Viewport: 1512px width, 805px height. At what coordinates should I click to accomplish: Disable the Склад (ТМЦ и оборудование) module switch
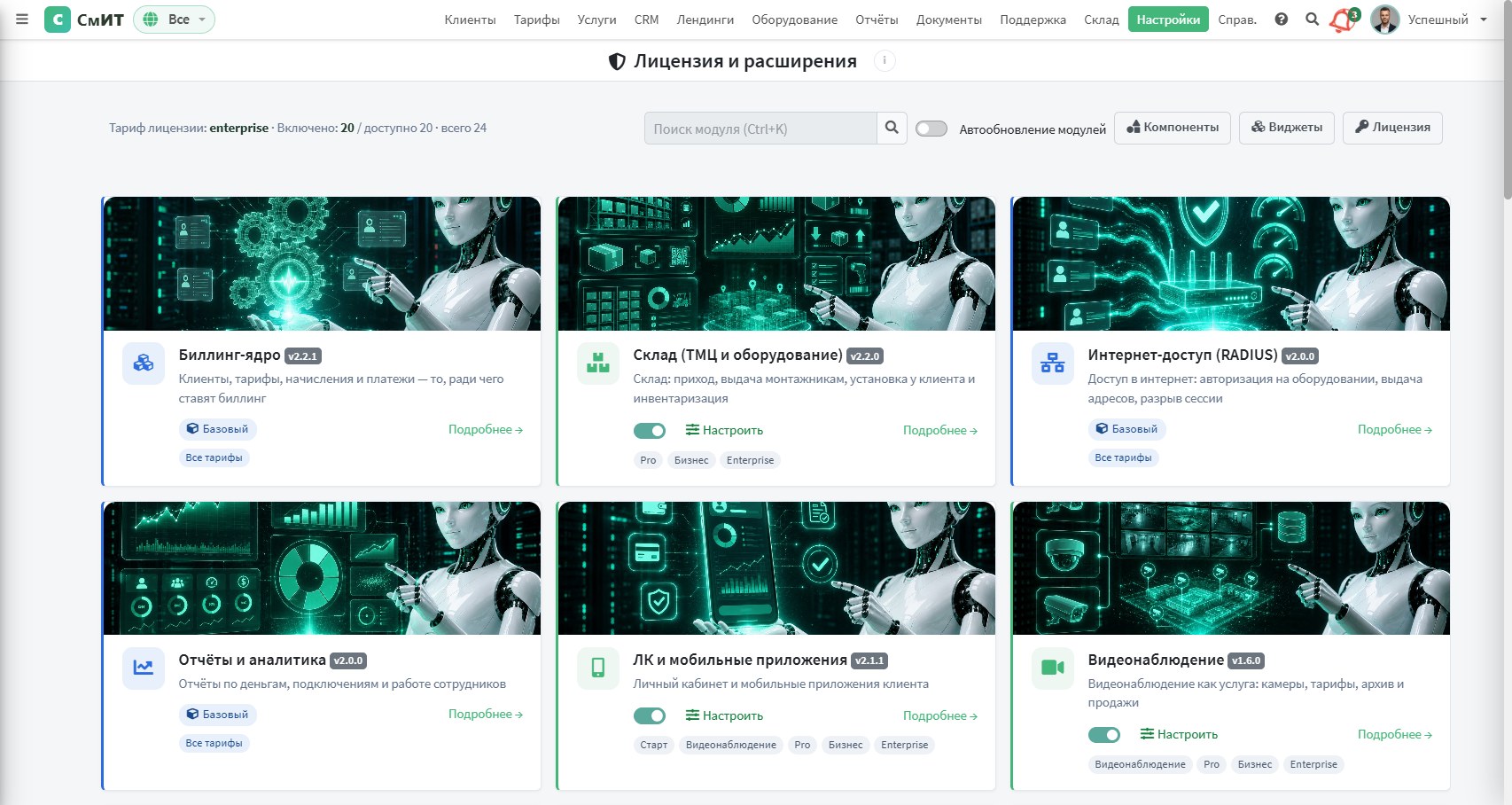tap(650, 431)
